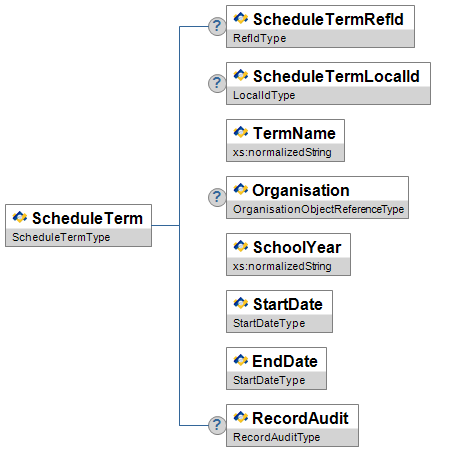Click optional marker next to Organisation
The image size is (453, 451).
click(217, 197)
